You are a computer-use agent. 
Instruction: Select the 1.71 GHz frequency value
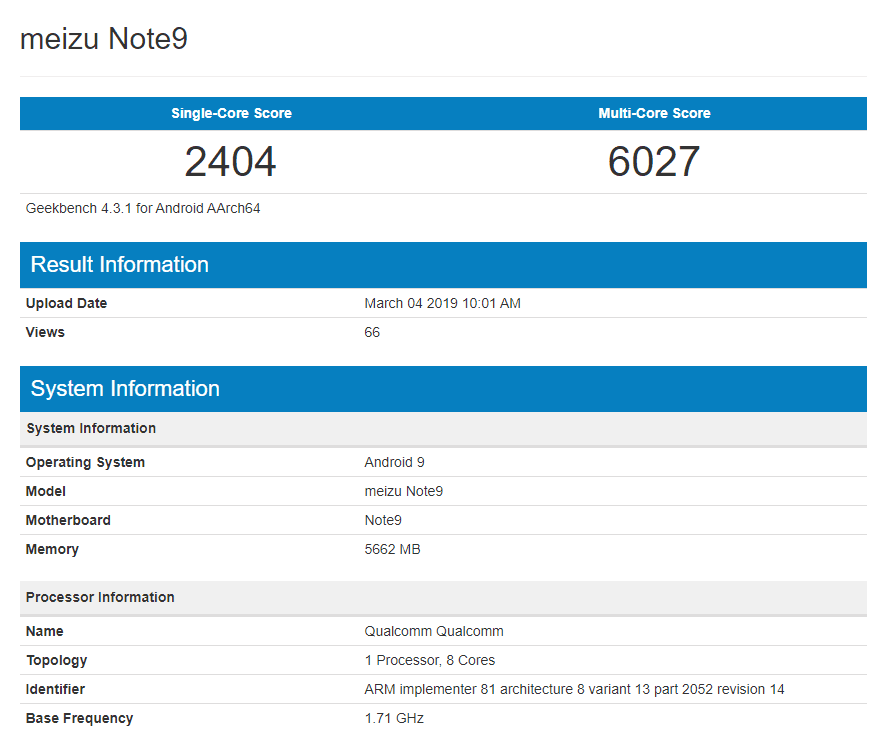coord(395,718)
